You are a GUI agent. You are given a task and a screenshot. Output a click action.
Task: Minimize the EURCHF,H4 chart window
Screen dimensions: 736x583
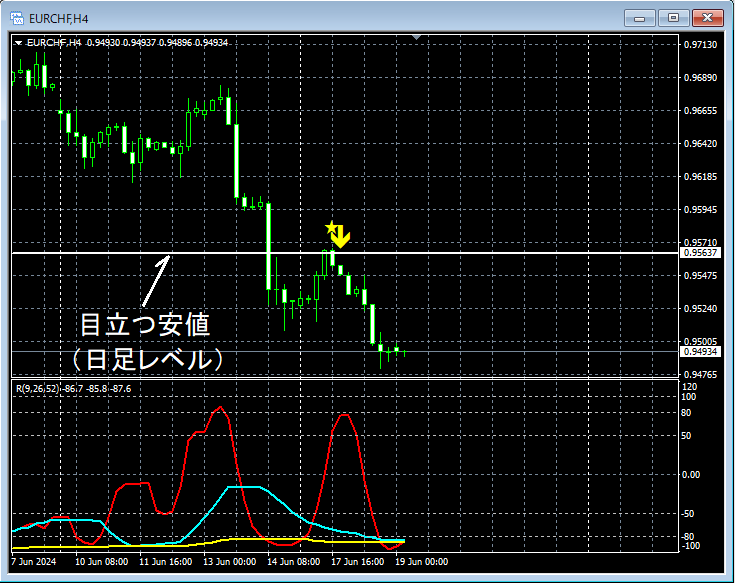click(639, 18)
